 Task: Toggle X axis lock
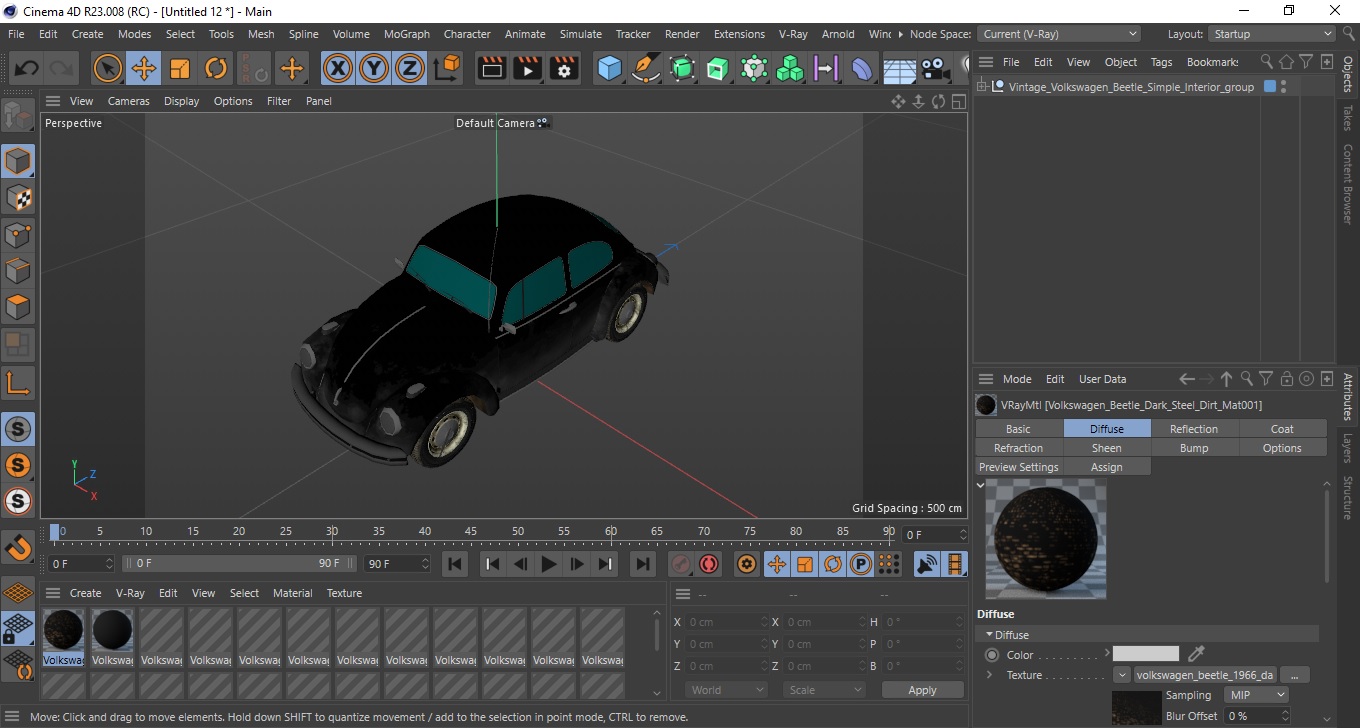(x=338, y=69)
